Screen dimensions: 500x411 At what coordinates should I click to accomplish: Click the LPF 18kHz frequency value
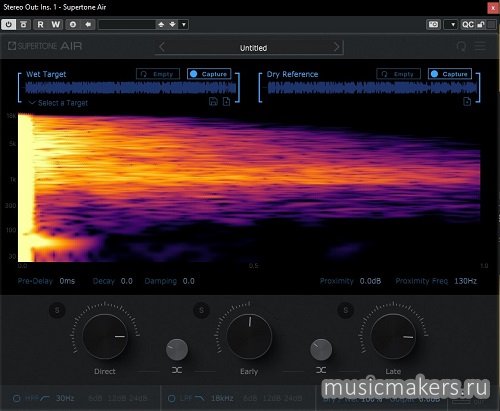(222, 398)
